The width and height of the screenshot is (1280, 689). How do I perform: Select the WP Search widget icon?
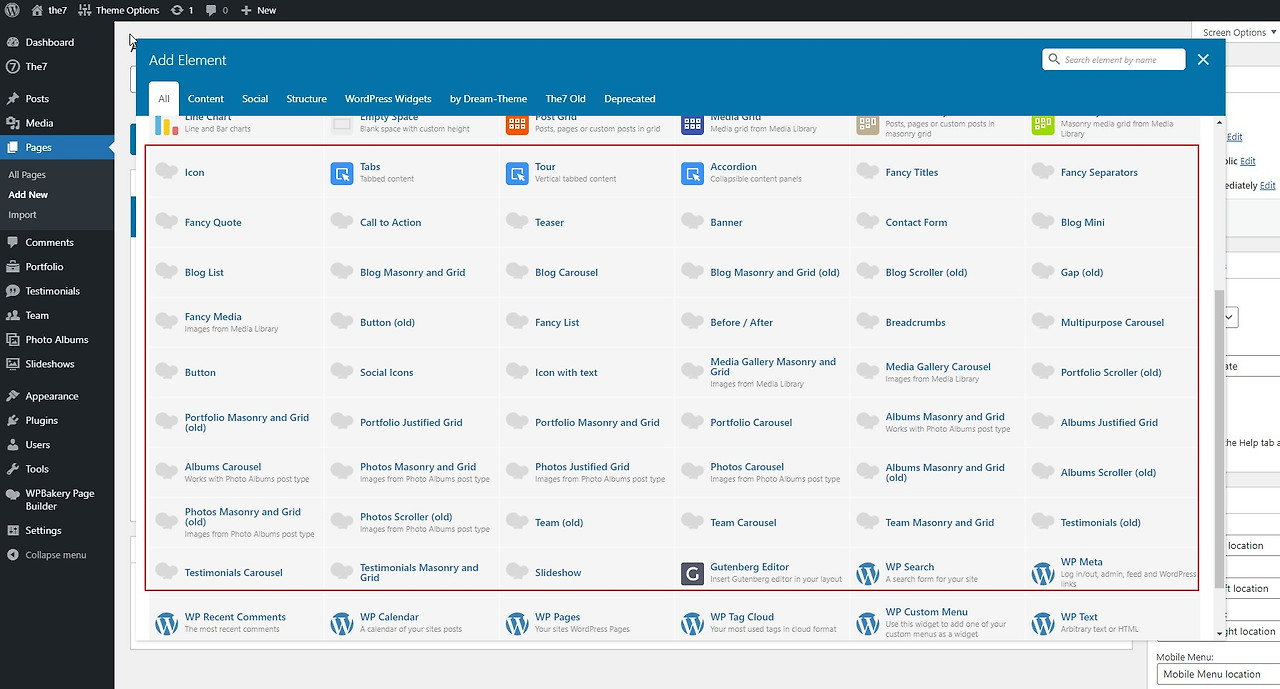[868, 573]
